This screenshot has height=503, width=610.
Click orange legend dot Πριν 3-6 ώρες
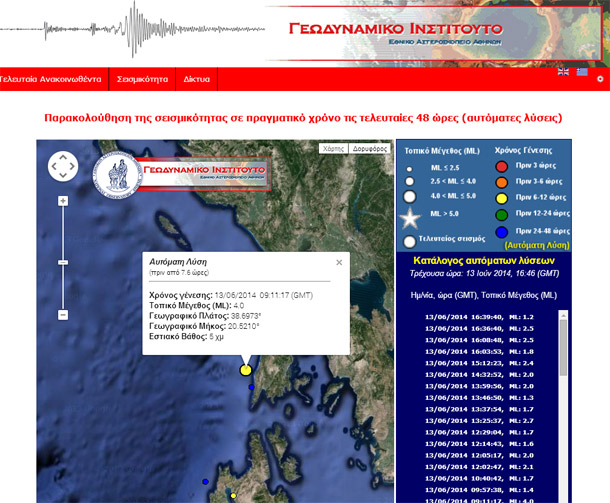tap(502, 182)
